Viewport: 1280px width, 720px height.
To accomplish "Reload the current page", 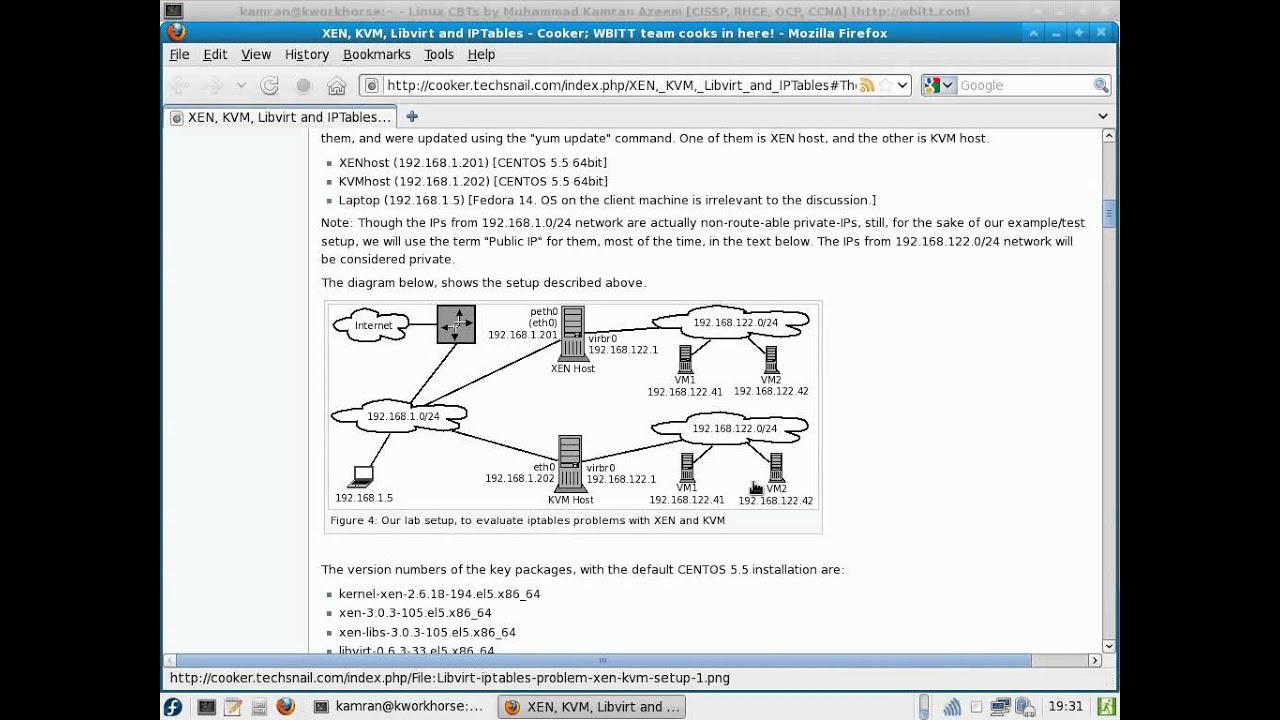I will pyautogui.click(x=269, y=86).
